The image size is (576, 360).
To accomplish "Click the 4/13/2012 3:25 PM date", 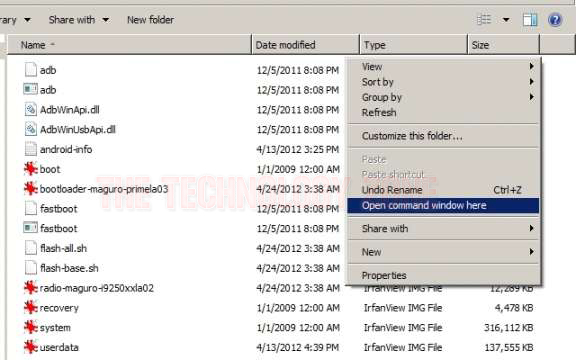I will coord(298,149).
